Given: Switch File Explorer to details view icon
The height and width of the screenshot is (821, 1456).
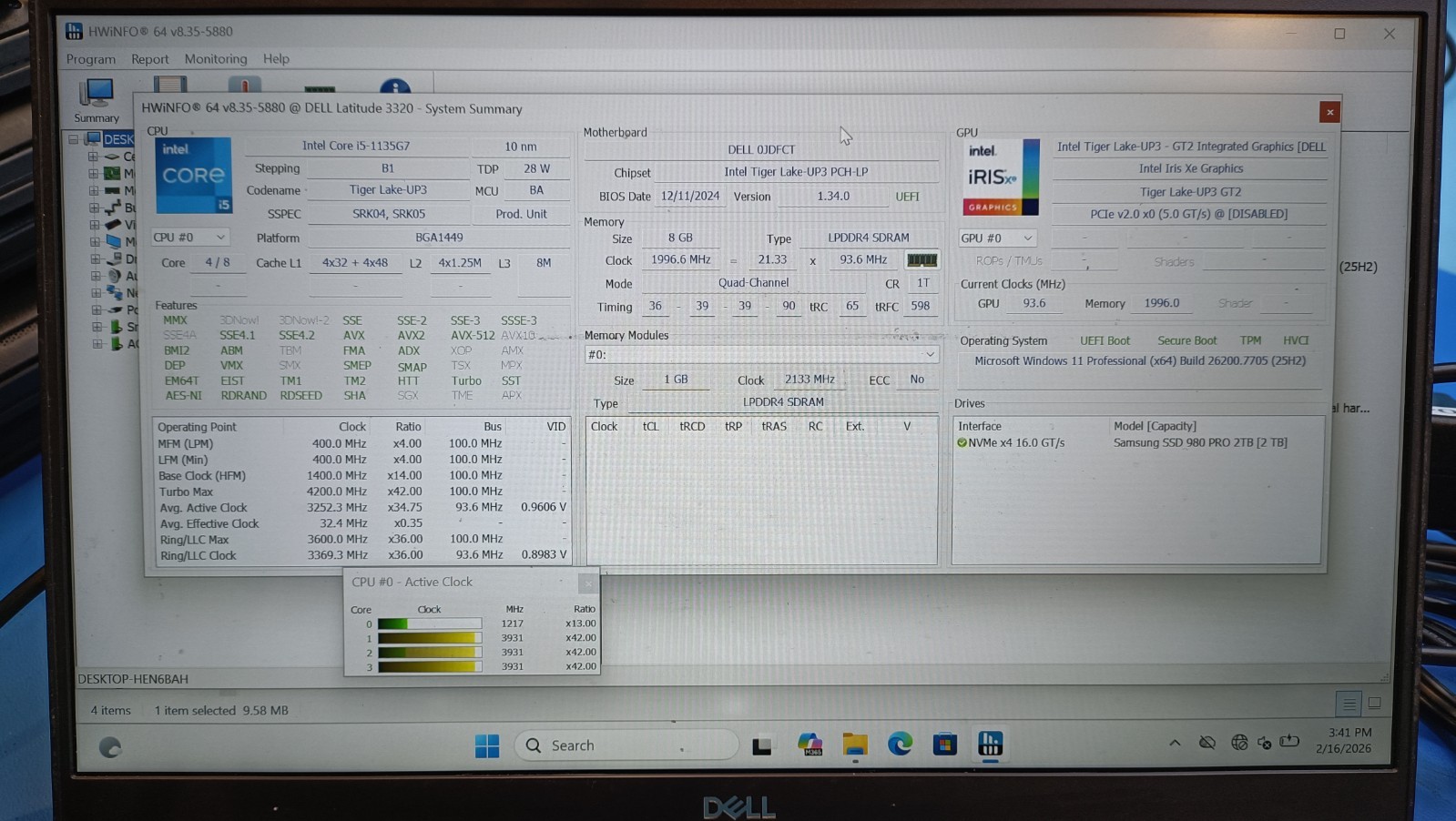Looking at the screenshot, I should (1349, 704).
